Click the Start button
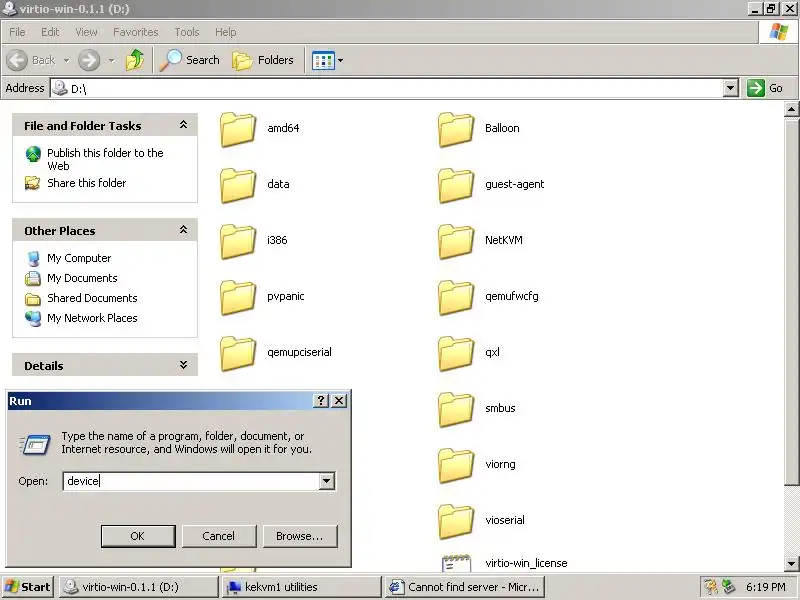Image resolution: width=800 pixels, height=600 pixels. coord(28,587)
